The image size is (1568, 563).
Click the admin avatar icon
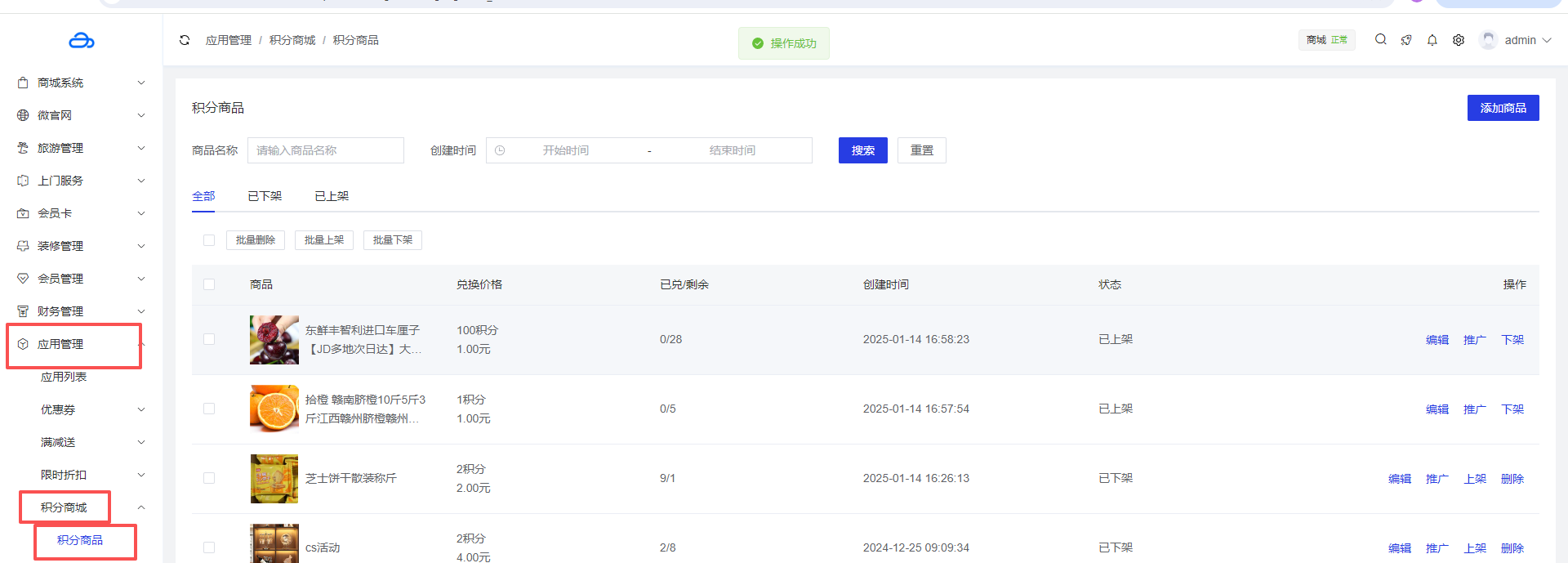point(1488,40)
